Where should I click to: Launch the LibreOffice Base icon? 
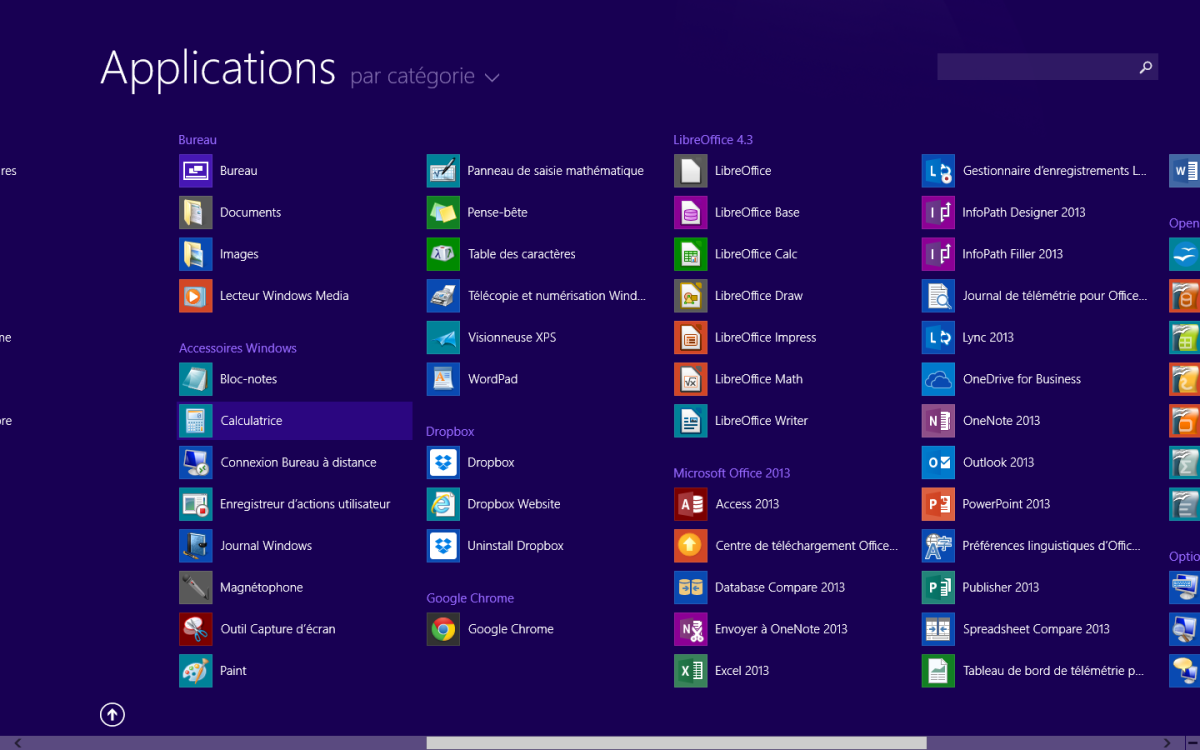691,213
